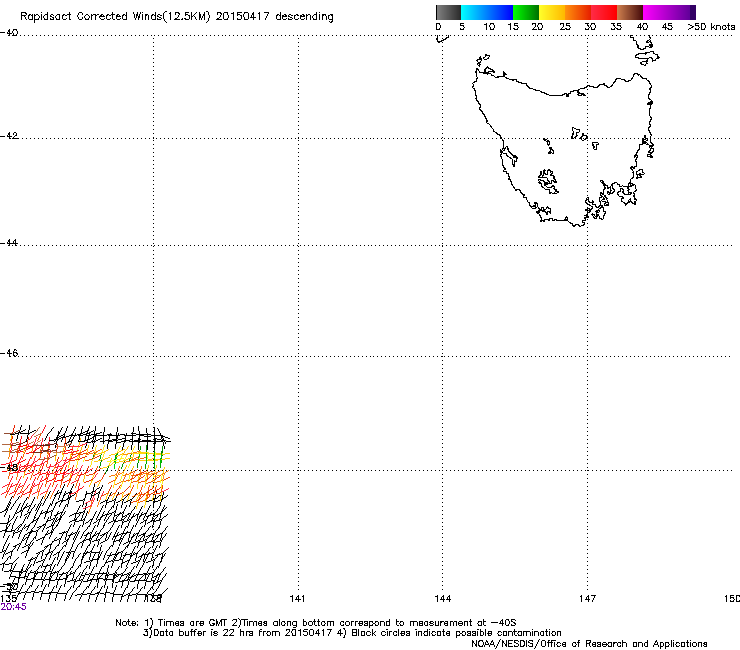The width and height of the screenshot is (740, 650).
Task: Click the '>50 knots' legend label
Action: tap(711, 27)
